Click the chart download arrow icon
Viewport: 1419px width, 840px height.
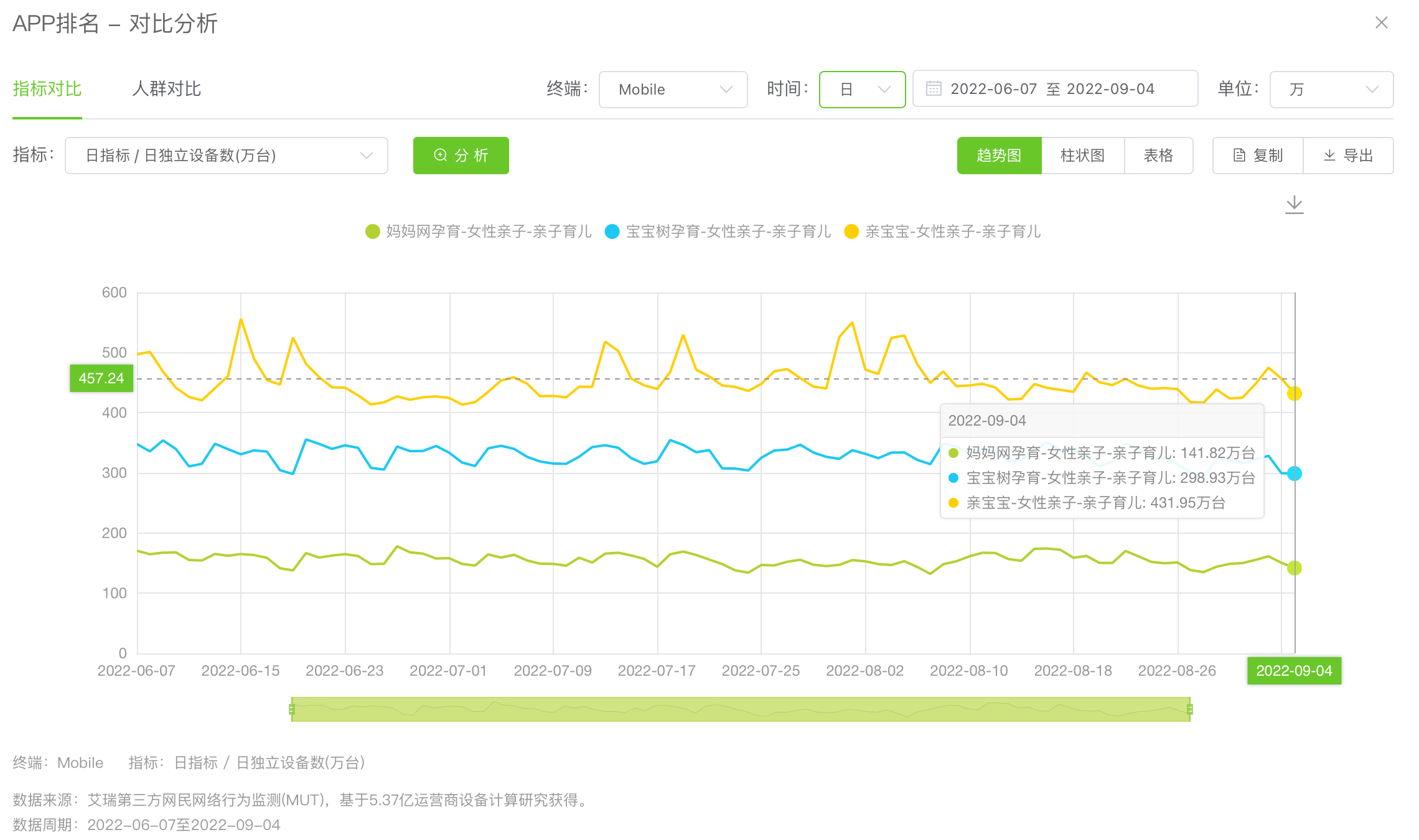[x=1294, y=205]
